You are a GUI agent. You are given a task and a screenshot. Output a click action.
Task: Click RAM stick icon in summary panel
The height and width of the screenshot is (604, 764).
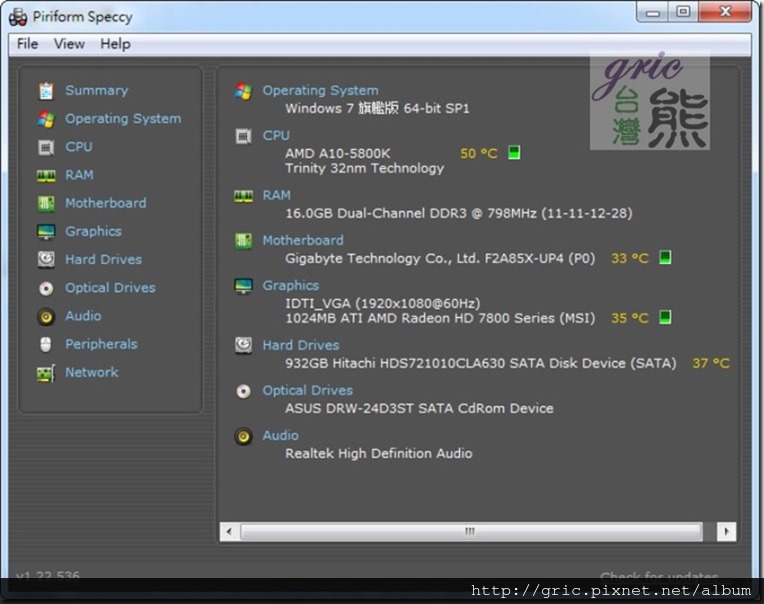pos(244,196)
